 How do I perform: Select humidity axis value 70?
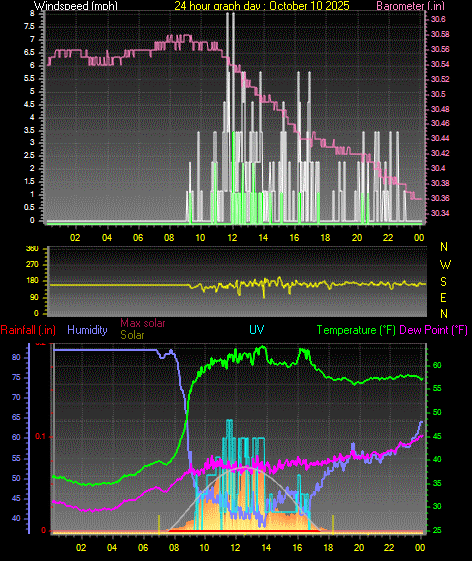tap(16, 397)
